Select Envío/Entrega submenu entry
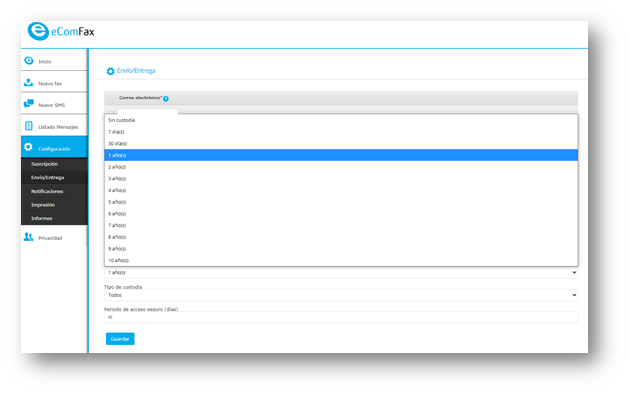Screen dimensions: 630x395 click(x=54, y=178)
